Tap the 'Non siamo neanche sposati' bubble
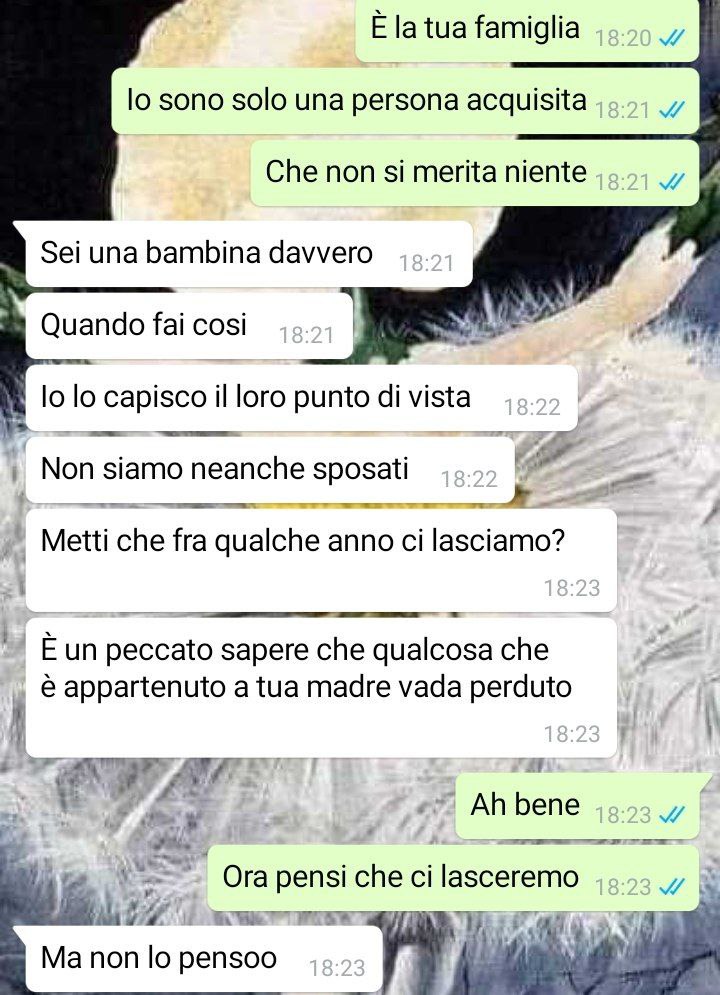 (270, 470)
